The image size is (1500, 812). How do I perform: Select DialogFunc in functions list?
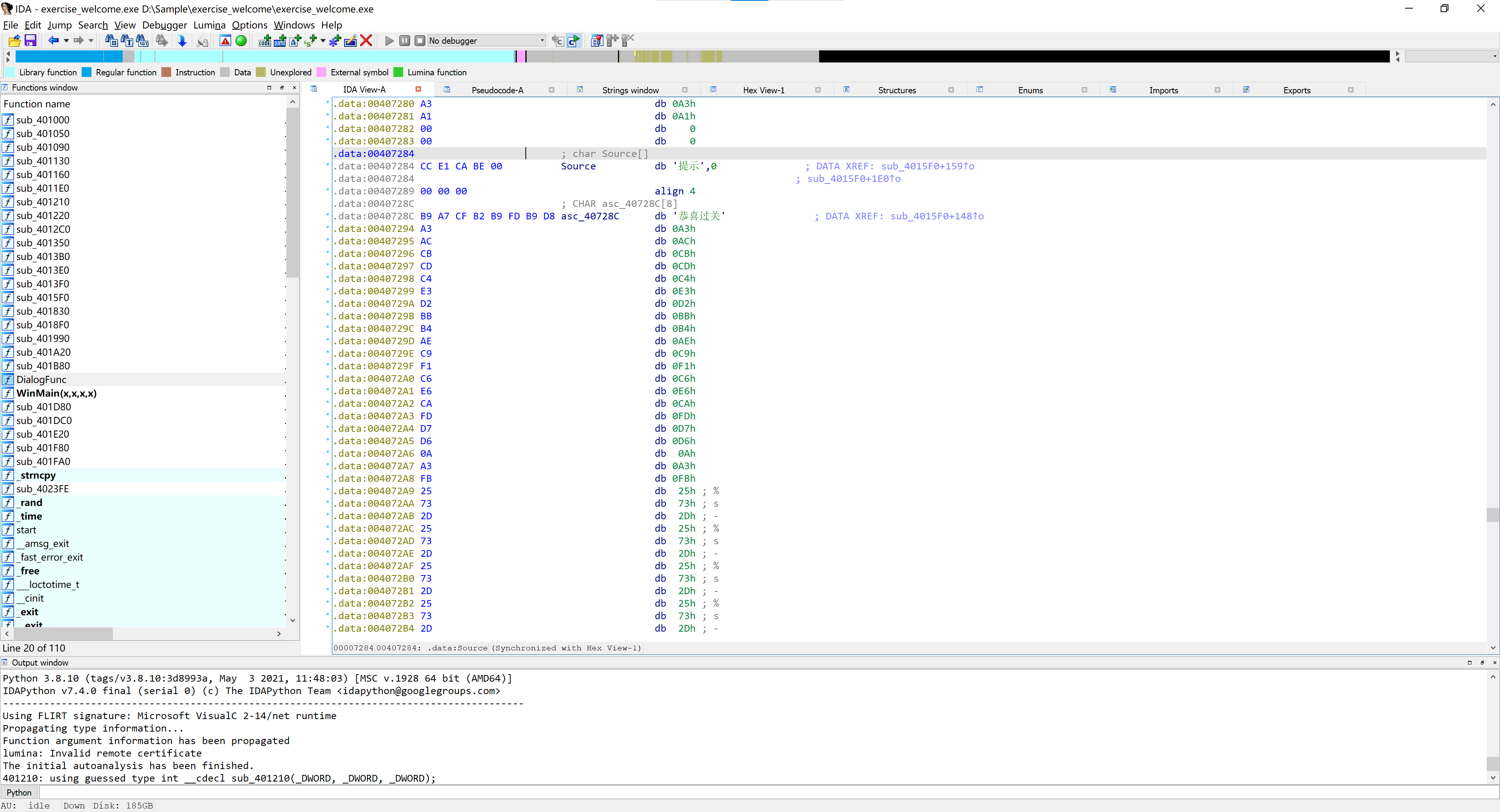point(143,379)
